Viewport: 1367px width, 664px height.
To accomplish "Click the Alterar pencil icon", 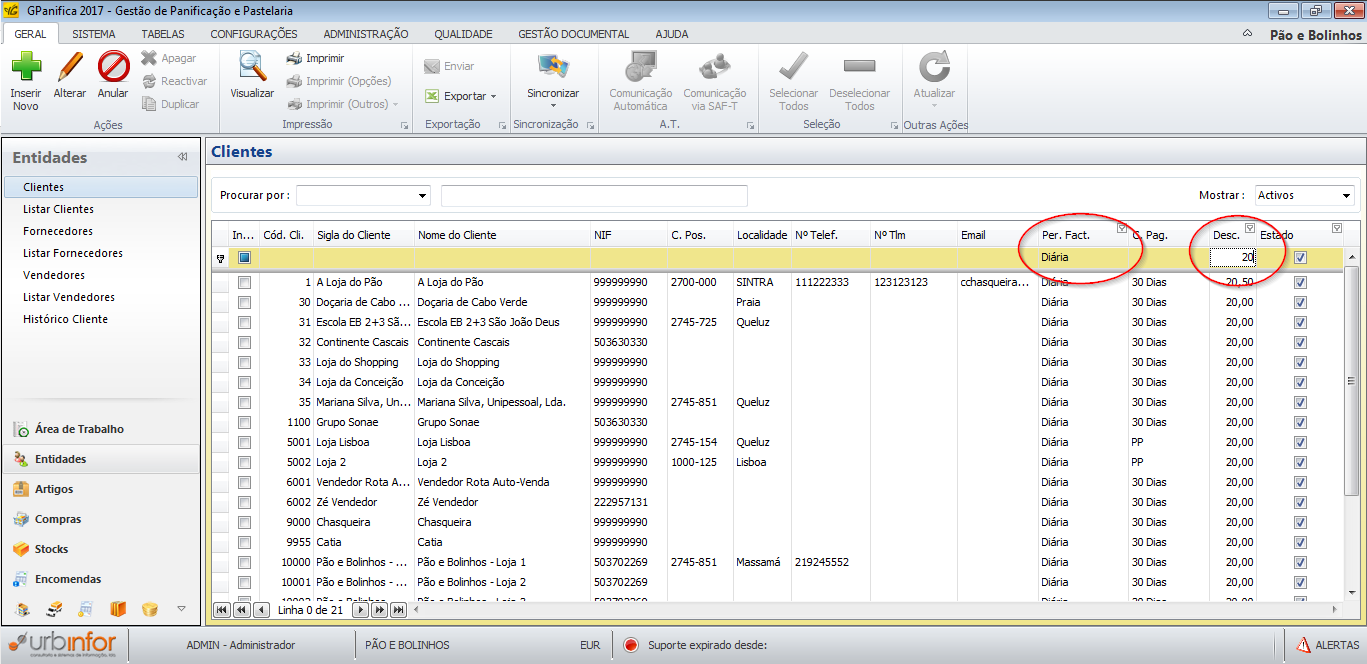I will (70, 68).
